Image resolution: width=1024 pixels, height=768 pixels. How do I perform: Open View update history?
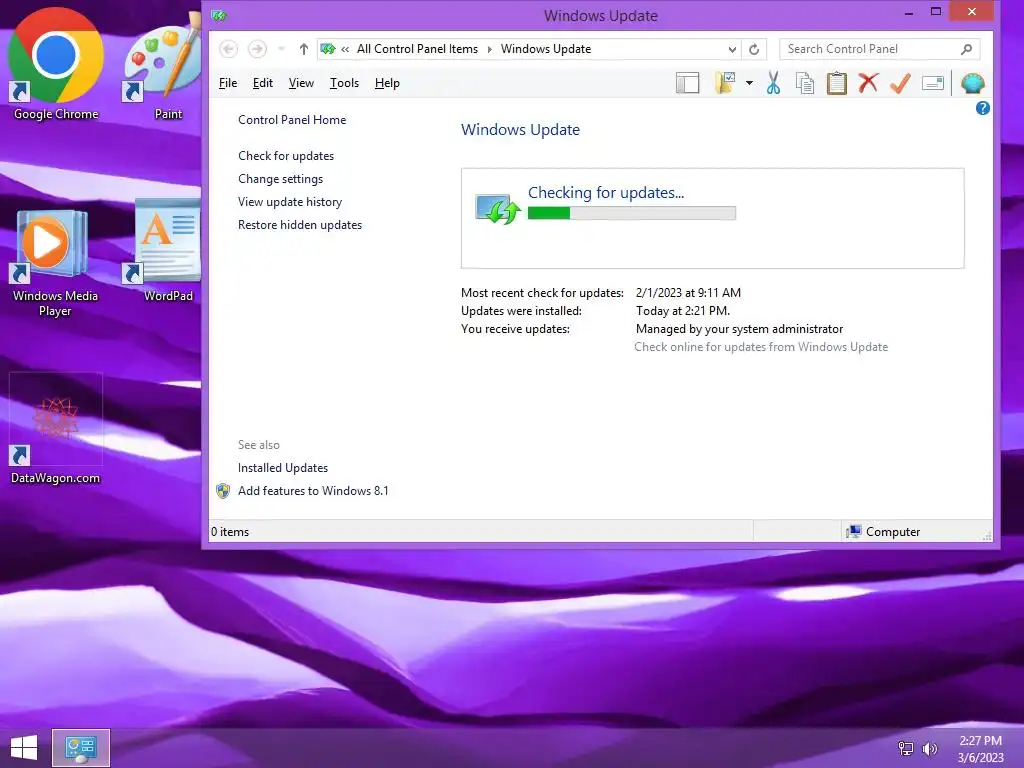[290, 202]
